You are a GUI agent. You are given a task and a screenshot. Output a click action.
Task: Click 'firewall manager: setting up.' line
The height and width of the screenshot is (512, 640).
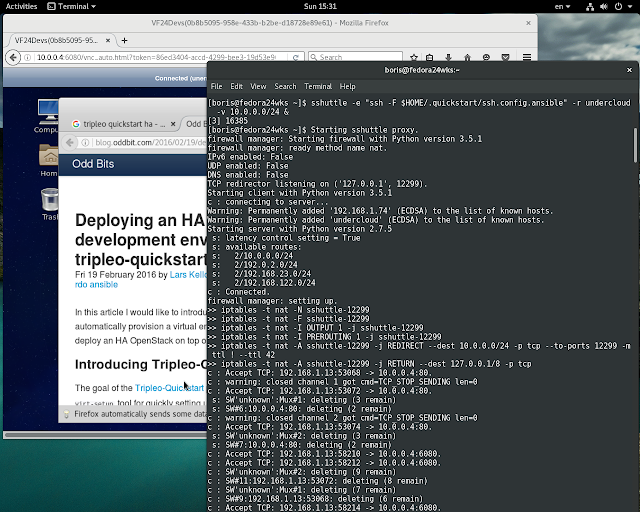pos(272,301)
